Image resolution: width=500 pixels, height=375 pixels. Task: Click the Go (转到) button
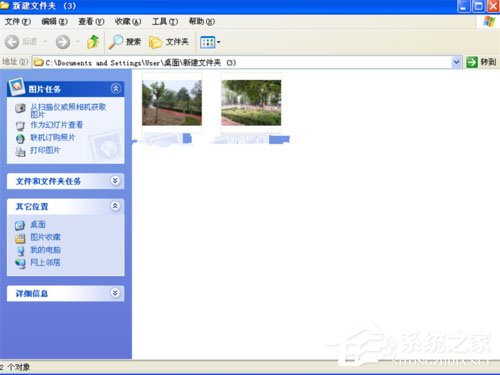click(481, 62)
